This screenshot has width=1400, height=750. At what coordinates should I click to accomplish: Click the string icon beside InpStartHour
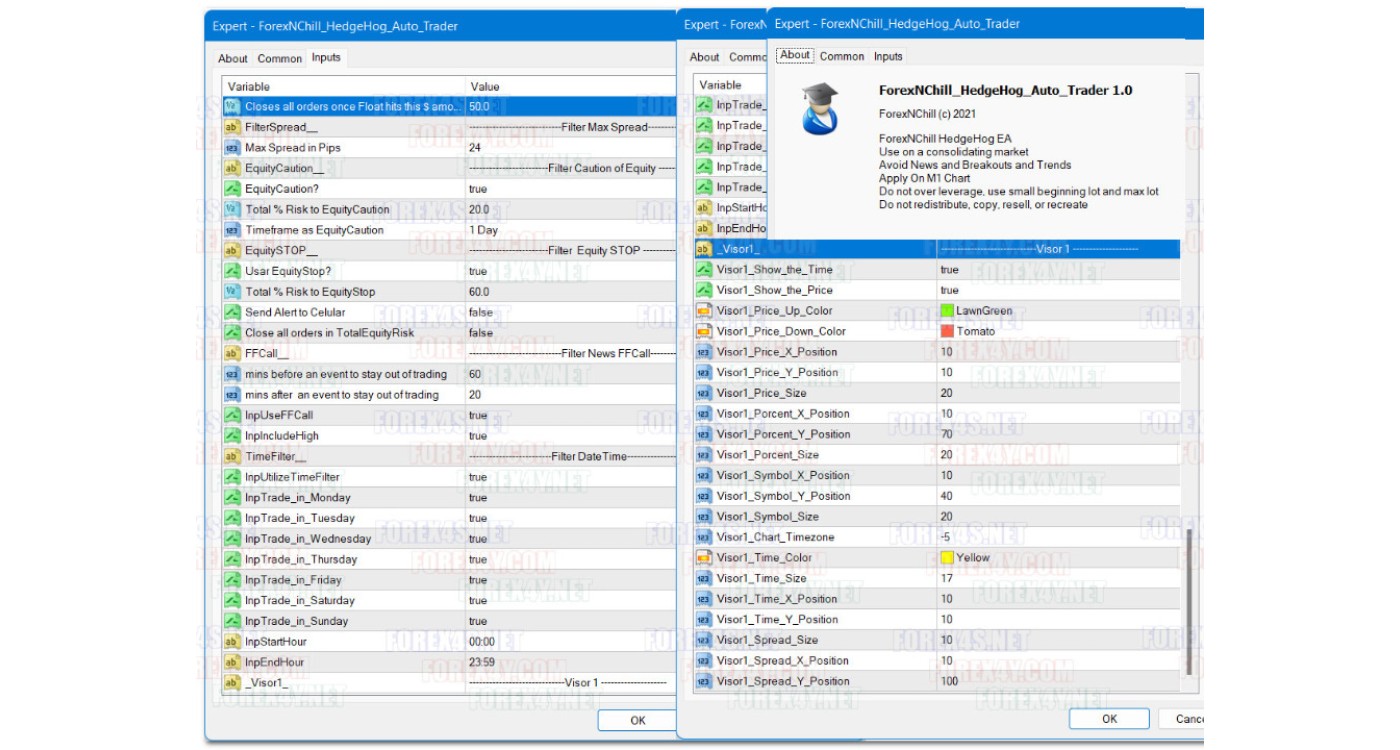[x=231, y=642]
